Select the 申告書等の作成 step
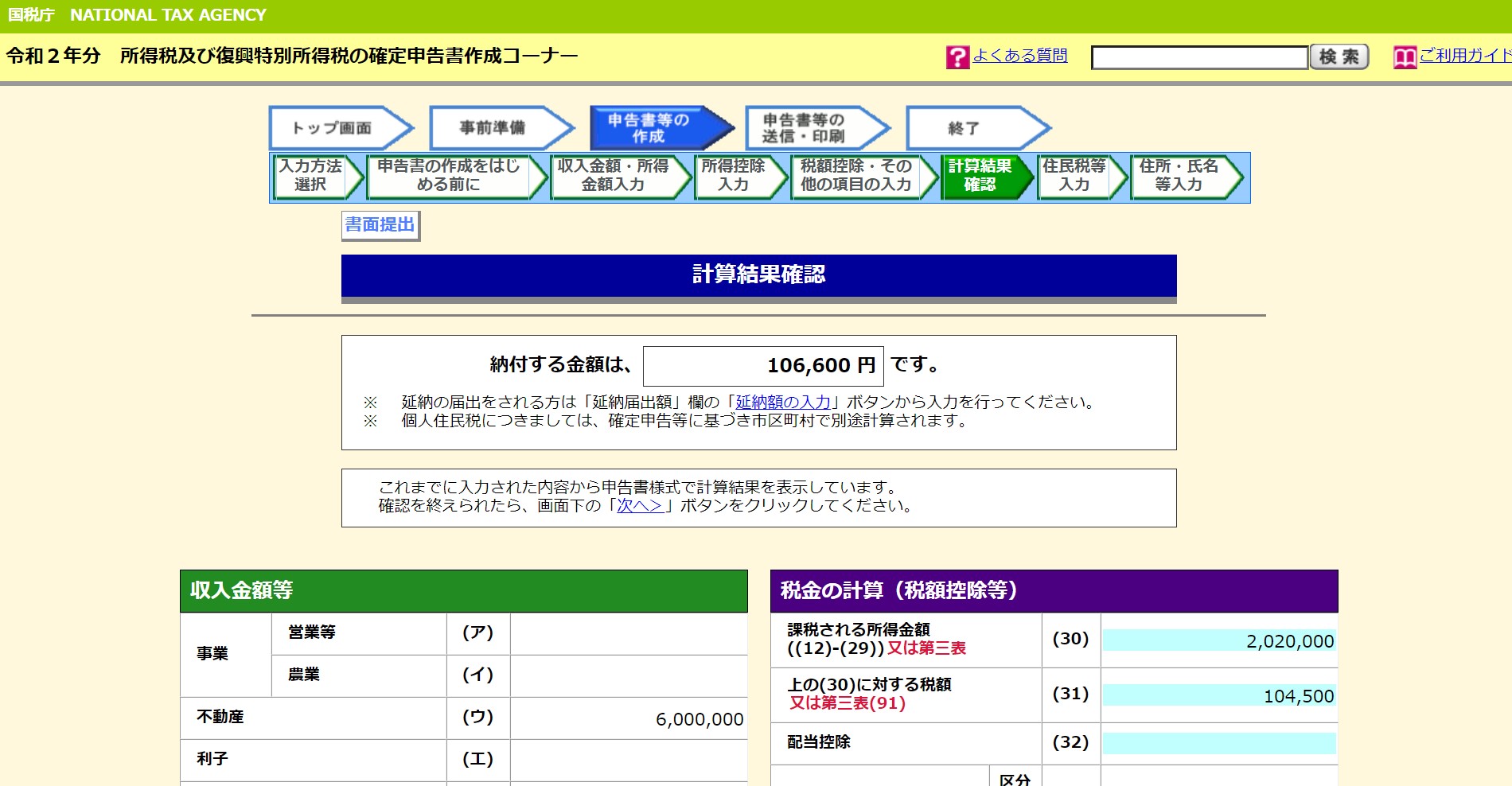The image size is (1512, 786). (x=651, y=128)
